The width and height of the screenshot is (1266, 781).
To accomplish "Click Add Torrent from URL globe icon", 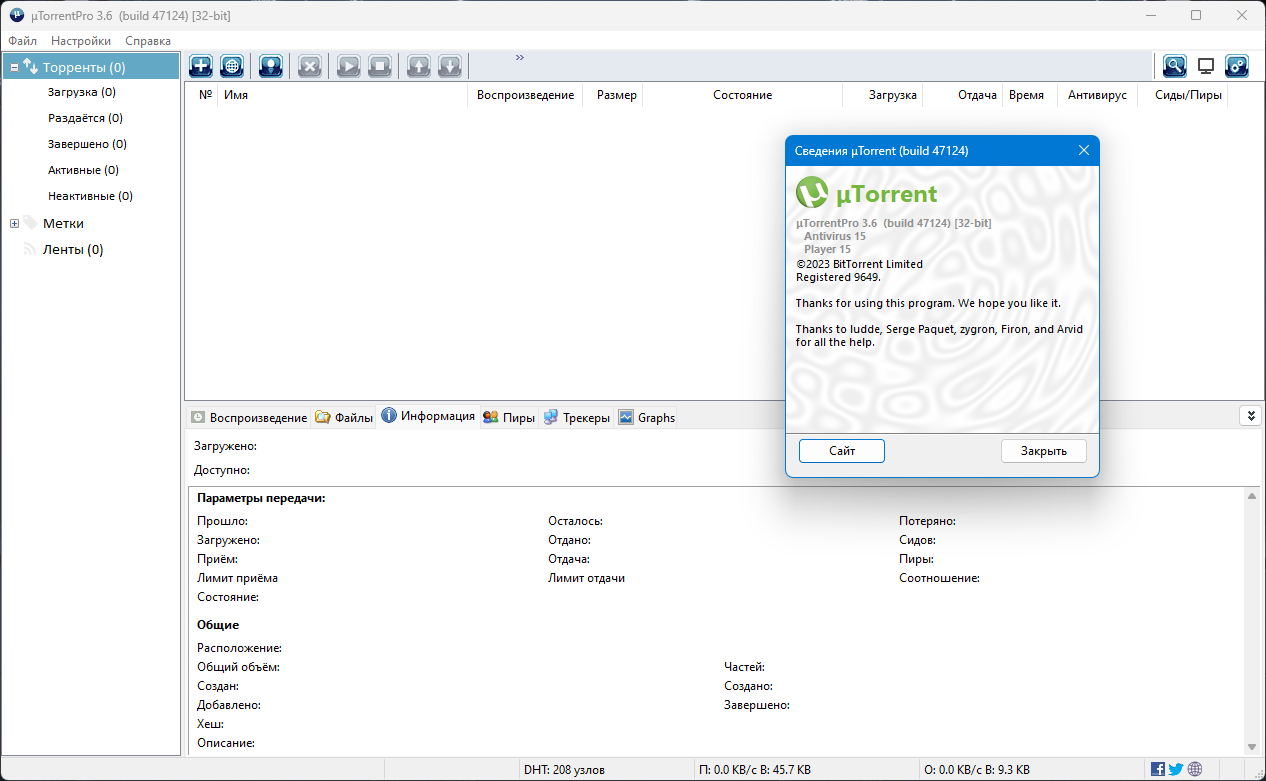I will (x=232, y=66).
